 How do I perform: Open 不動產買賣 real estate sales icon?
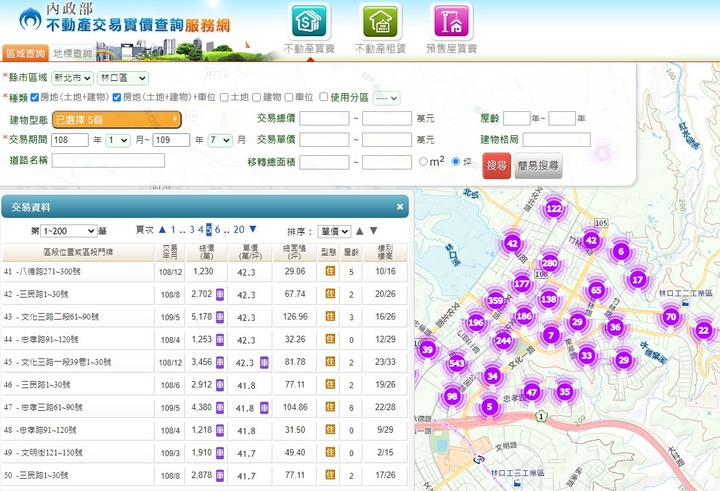[309, 22]
